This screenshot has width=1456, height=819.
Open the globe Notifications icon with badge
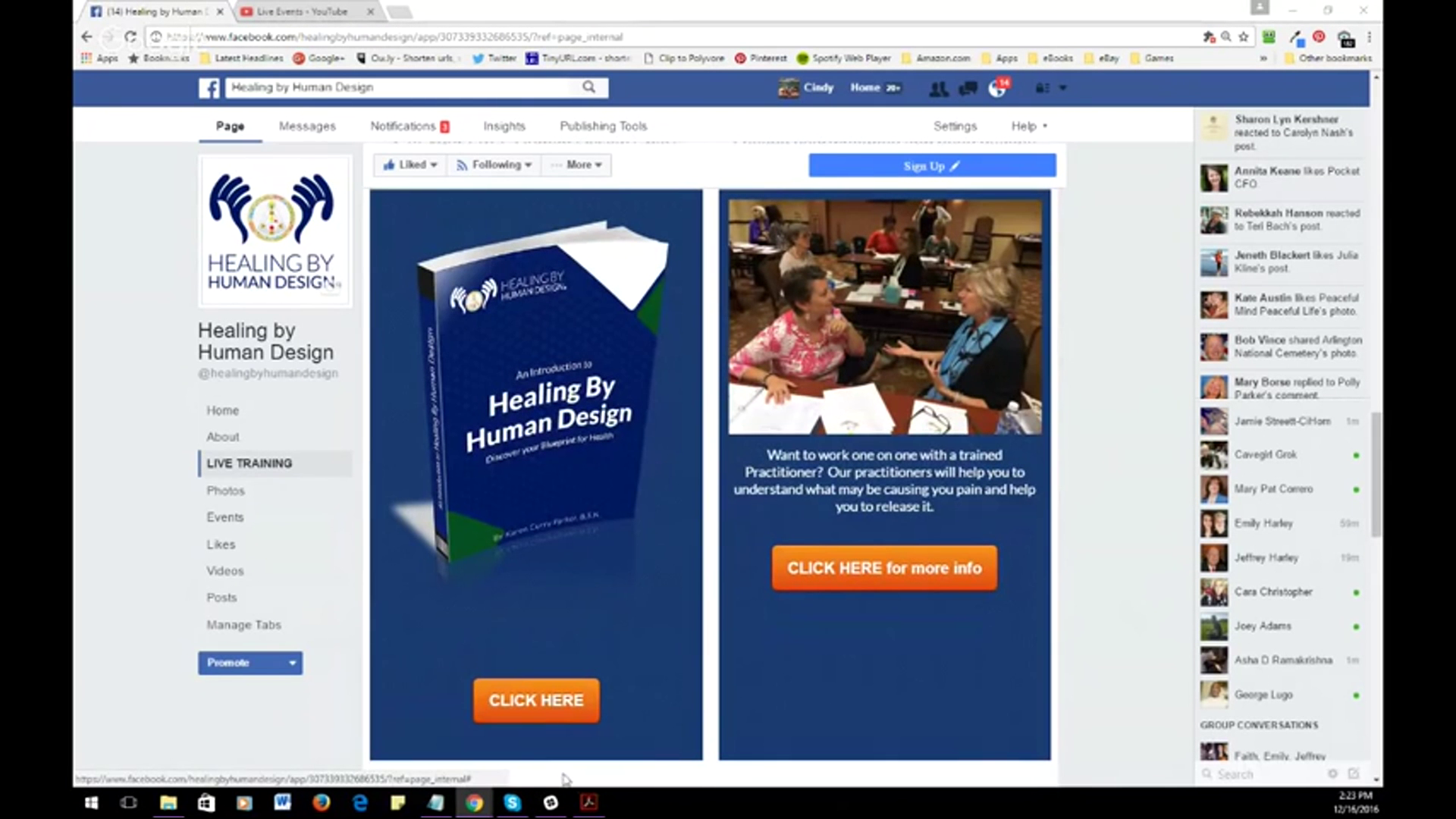click(999, 88)
